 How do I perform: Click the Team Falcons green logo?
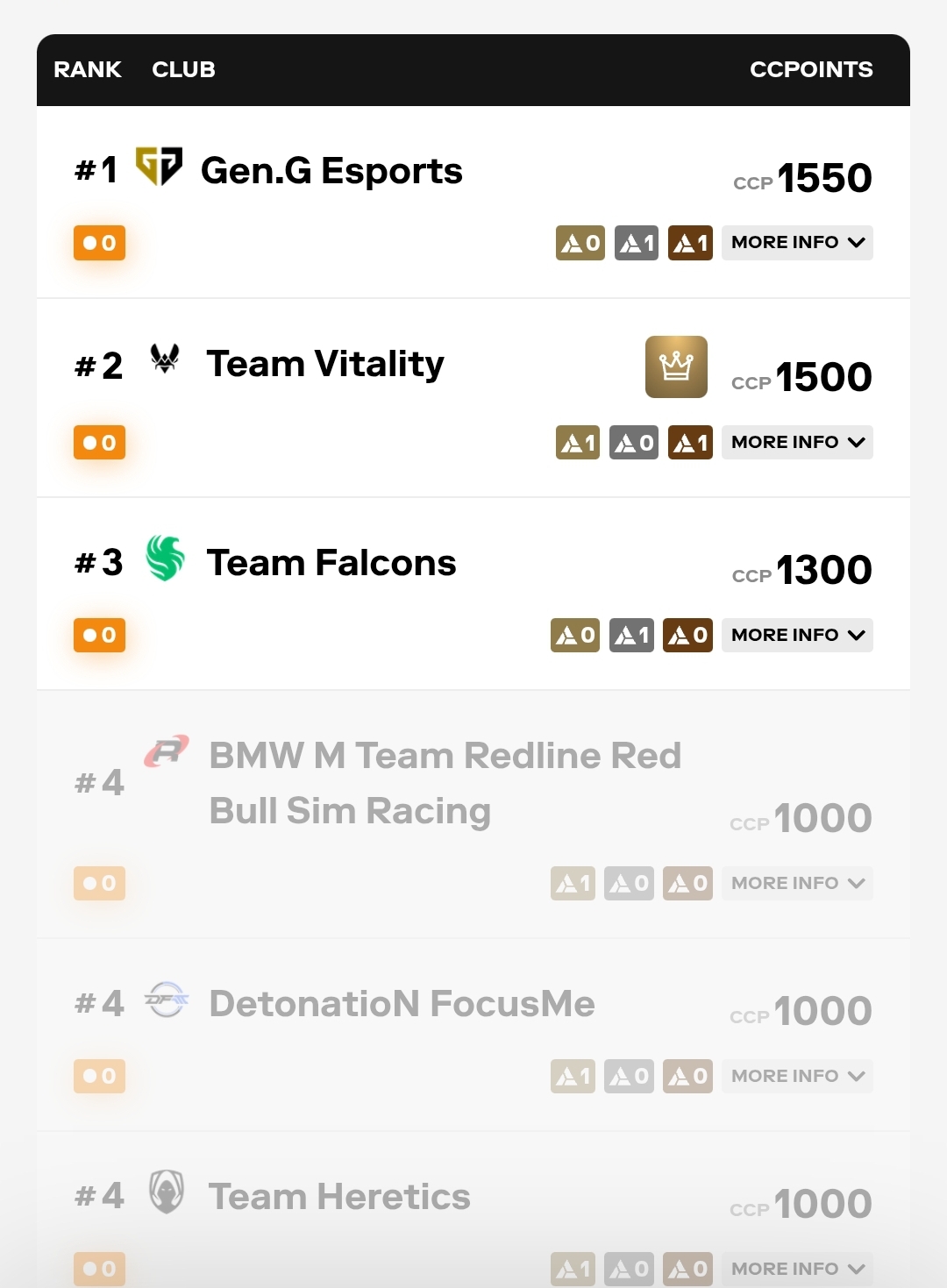click(x=165, y=559)
